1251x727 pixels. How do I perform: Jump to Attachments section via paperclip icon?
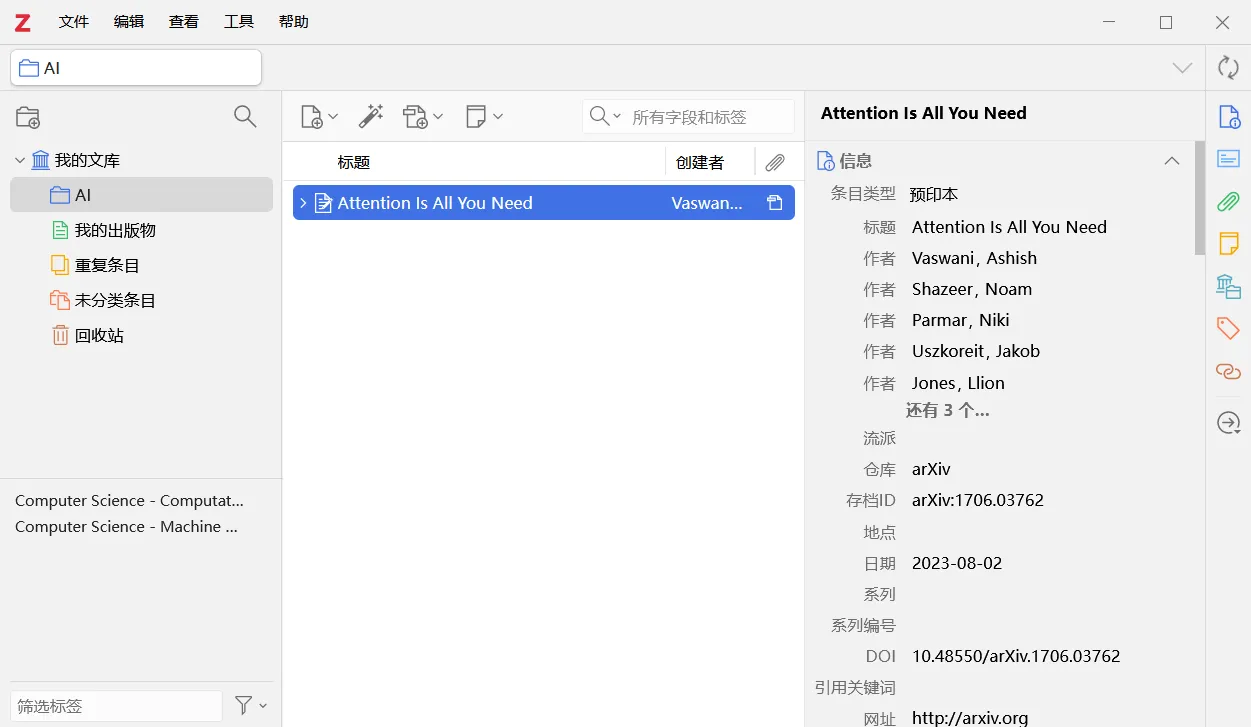click(1228, 201)
